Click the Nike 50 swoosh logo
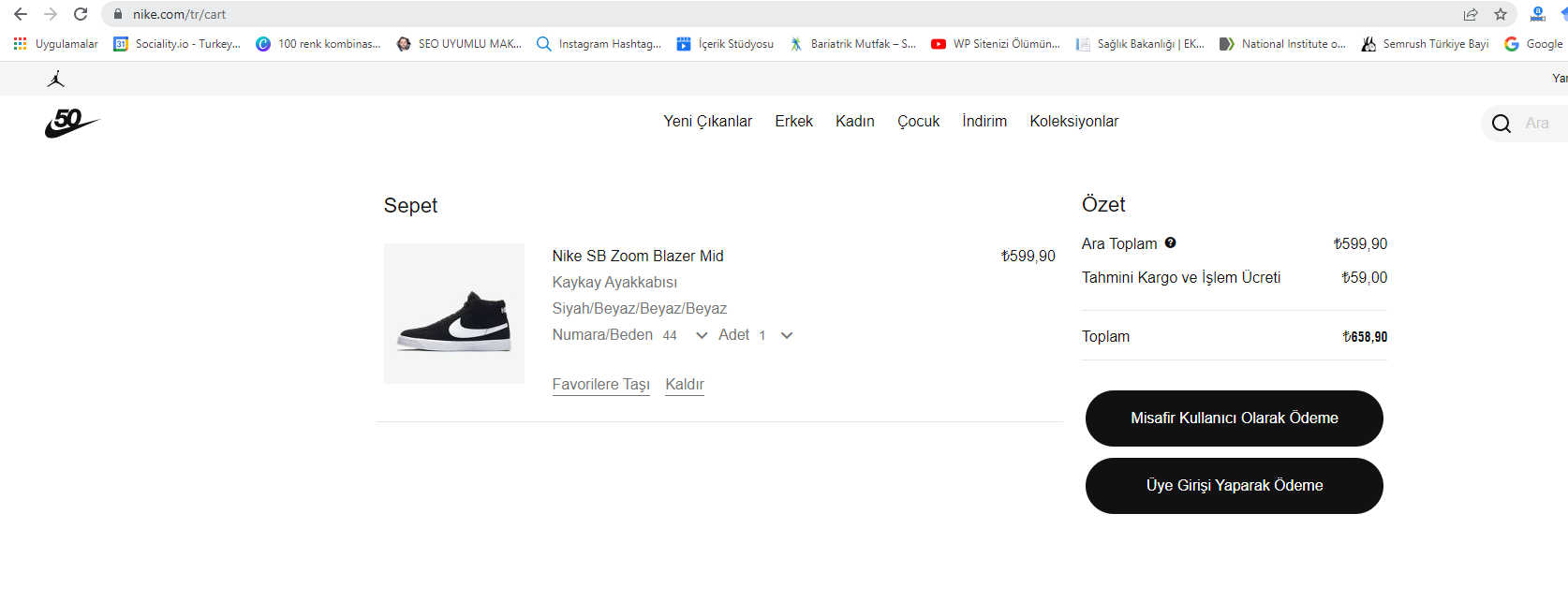This screenshot has width=1568, height=602. coord(72,123)
